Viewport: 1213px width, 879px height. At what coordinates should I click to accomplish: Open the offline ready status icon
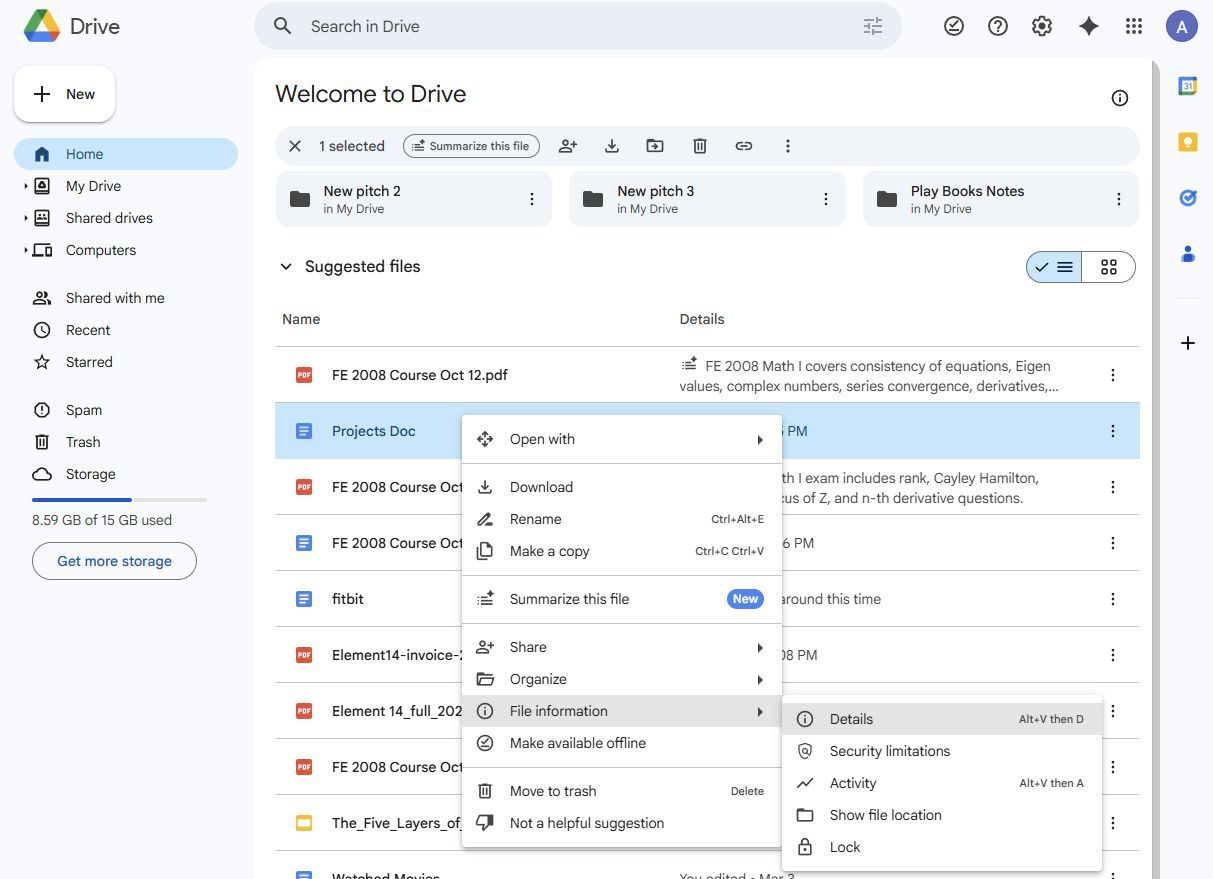pyautogui.click(x=954, y=27)
